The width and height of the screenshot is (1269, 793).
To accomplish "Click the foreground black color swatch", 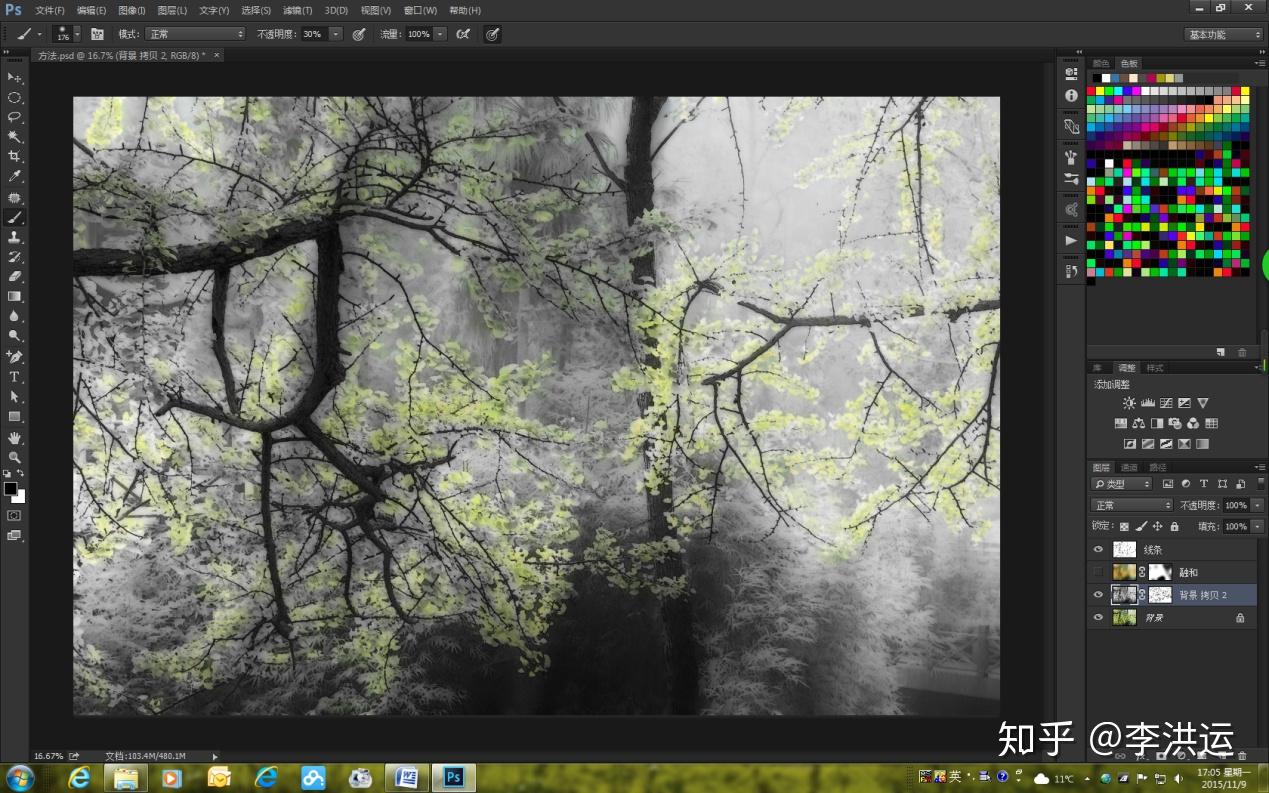I will [x=10, y=488].
